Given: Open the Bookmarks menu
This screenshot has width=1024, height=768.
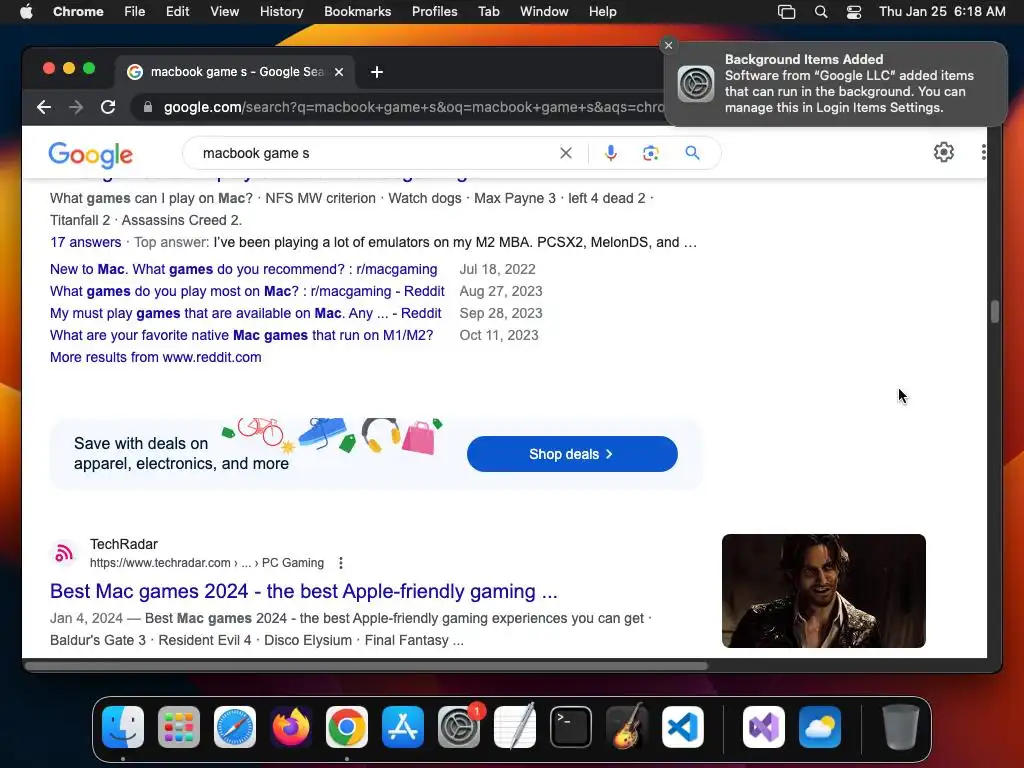Looking at the screenshot, I should tap(358, 12).
